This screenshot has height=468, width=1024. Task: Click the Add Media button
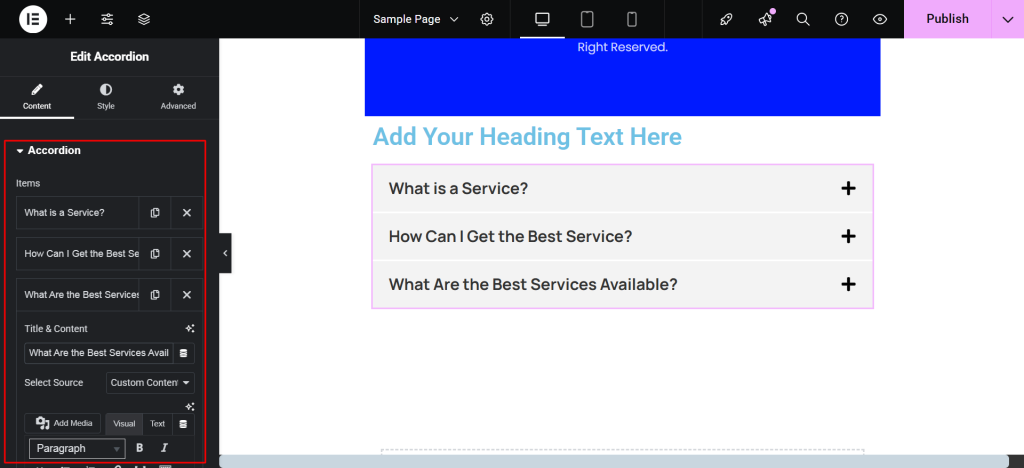(x=66, y=424)
